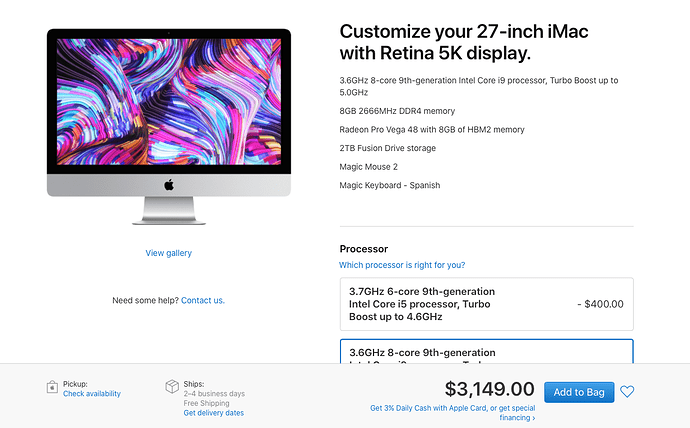Click the Contact us link
690x428 pixels.
click(203, 300)
